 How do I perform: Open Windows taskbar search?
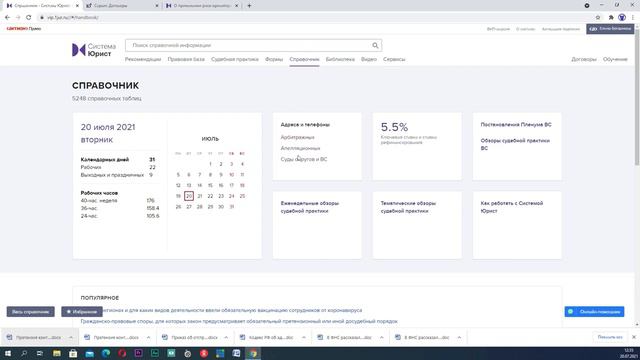pyautogui.click(x=24, y=353)
